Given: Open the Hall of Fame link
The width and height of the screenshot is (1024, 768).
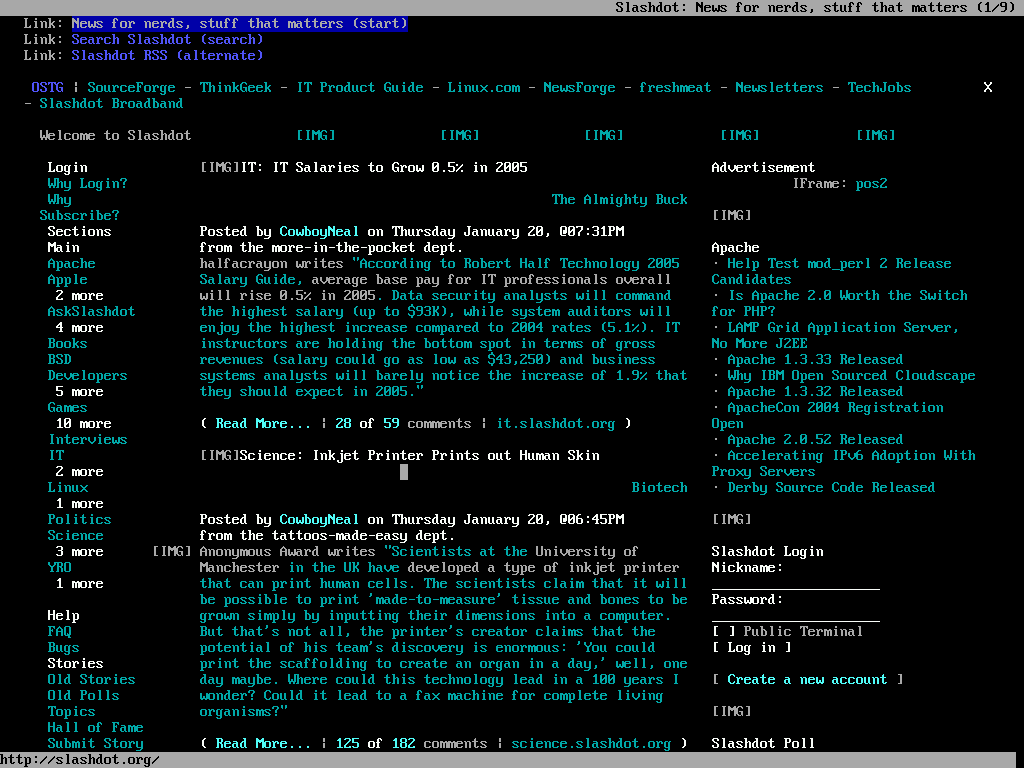Looking at the screenshot, I should [x=95, y=728].
